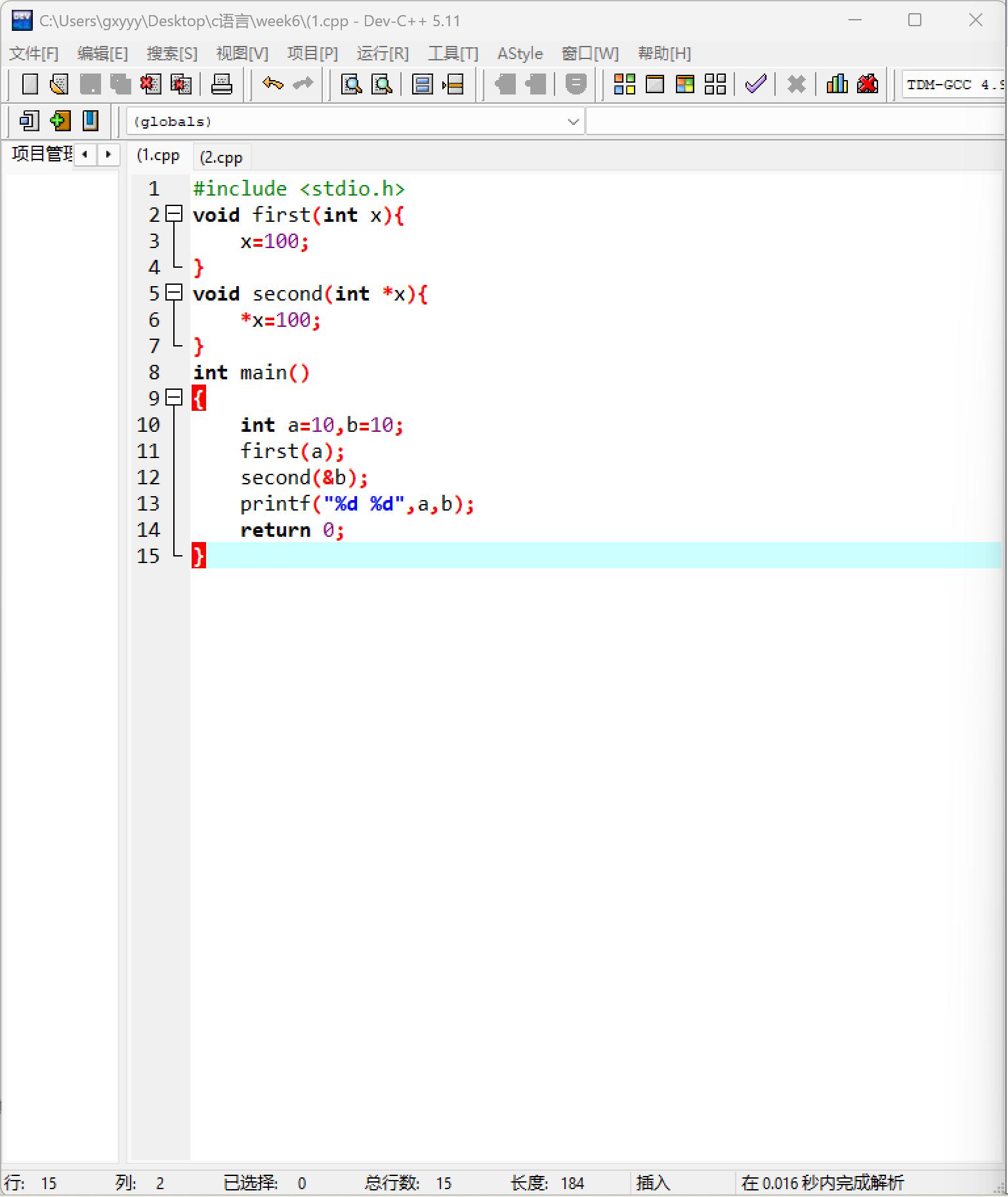Open the 工具[T] menu
Viewport: 1008px width, 1197px height.
[x=453, y=53]
